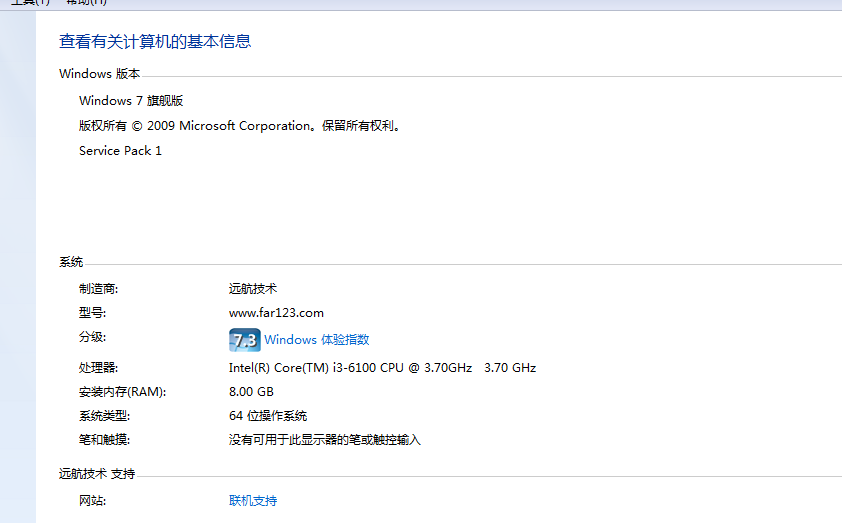Click the 2009 Microsoft Corporation copyright line

240,126
